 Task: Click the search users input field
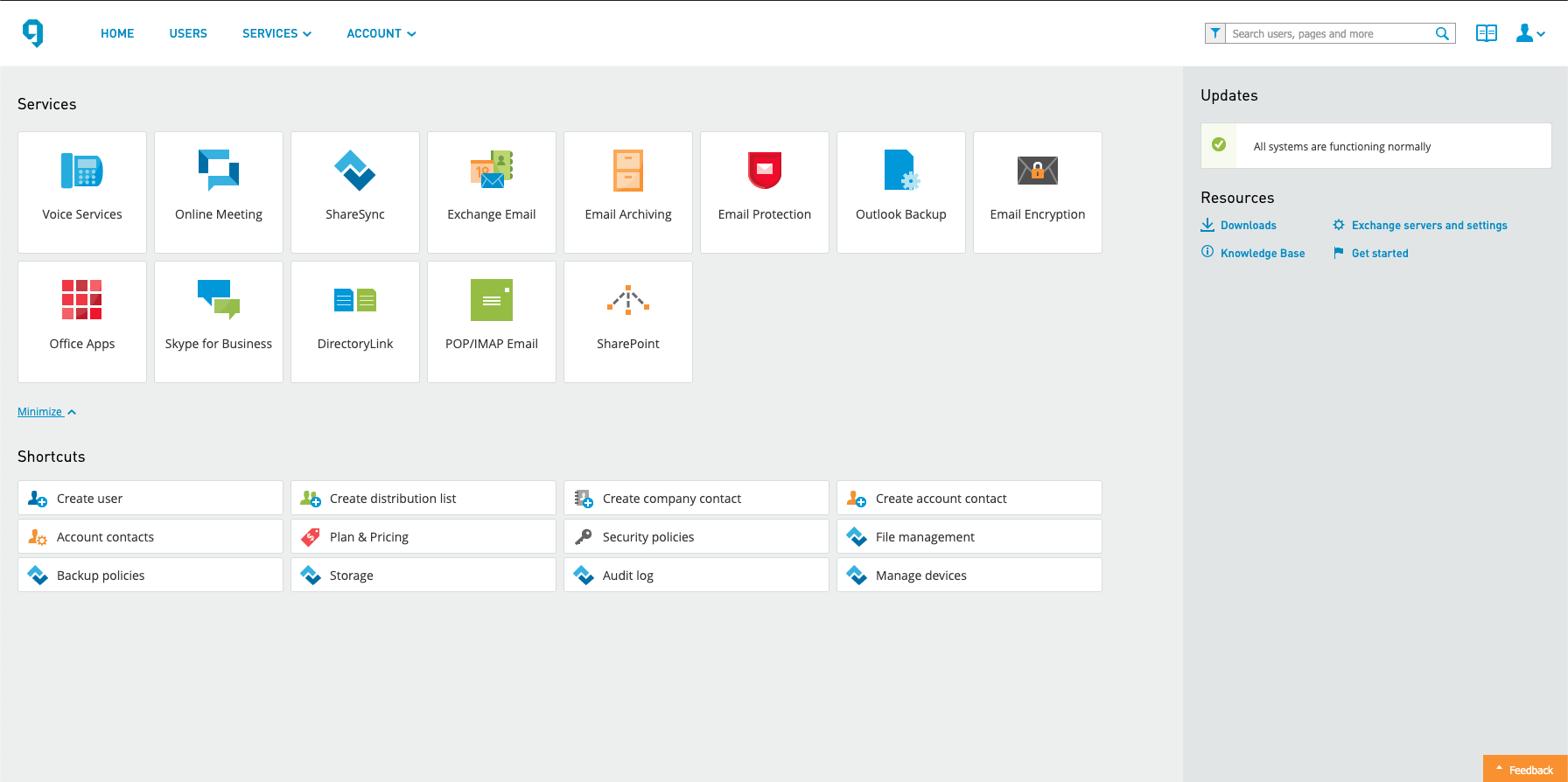[x=1330, y=33]
